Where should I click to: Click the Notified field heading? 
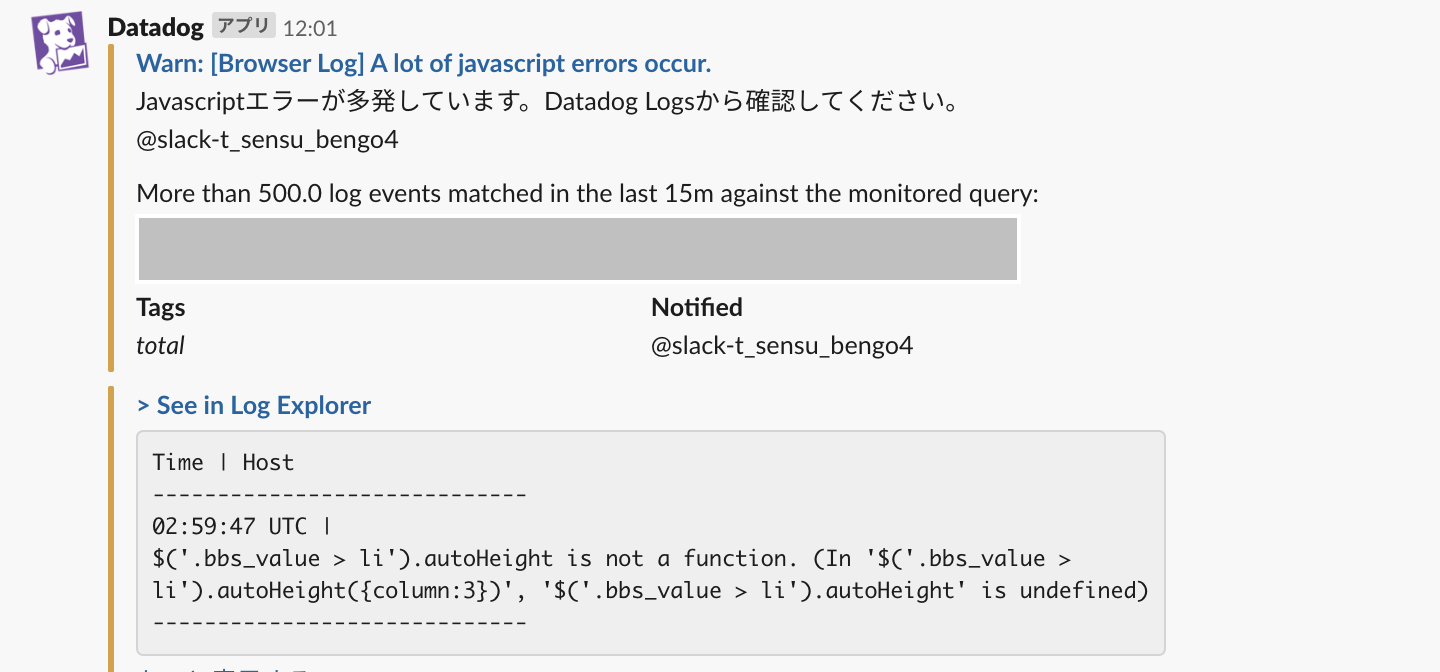[696, 307]
